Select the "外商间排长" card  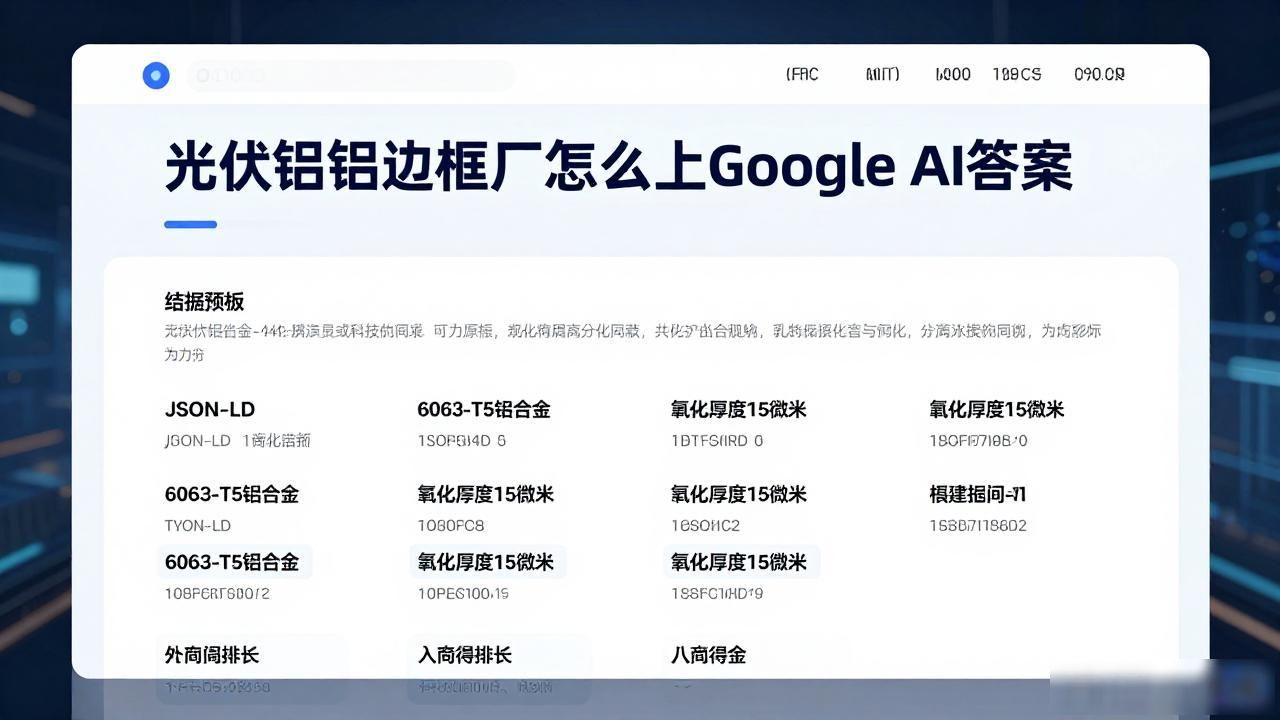tap(250, 668)
